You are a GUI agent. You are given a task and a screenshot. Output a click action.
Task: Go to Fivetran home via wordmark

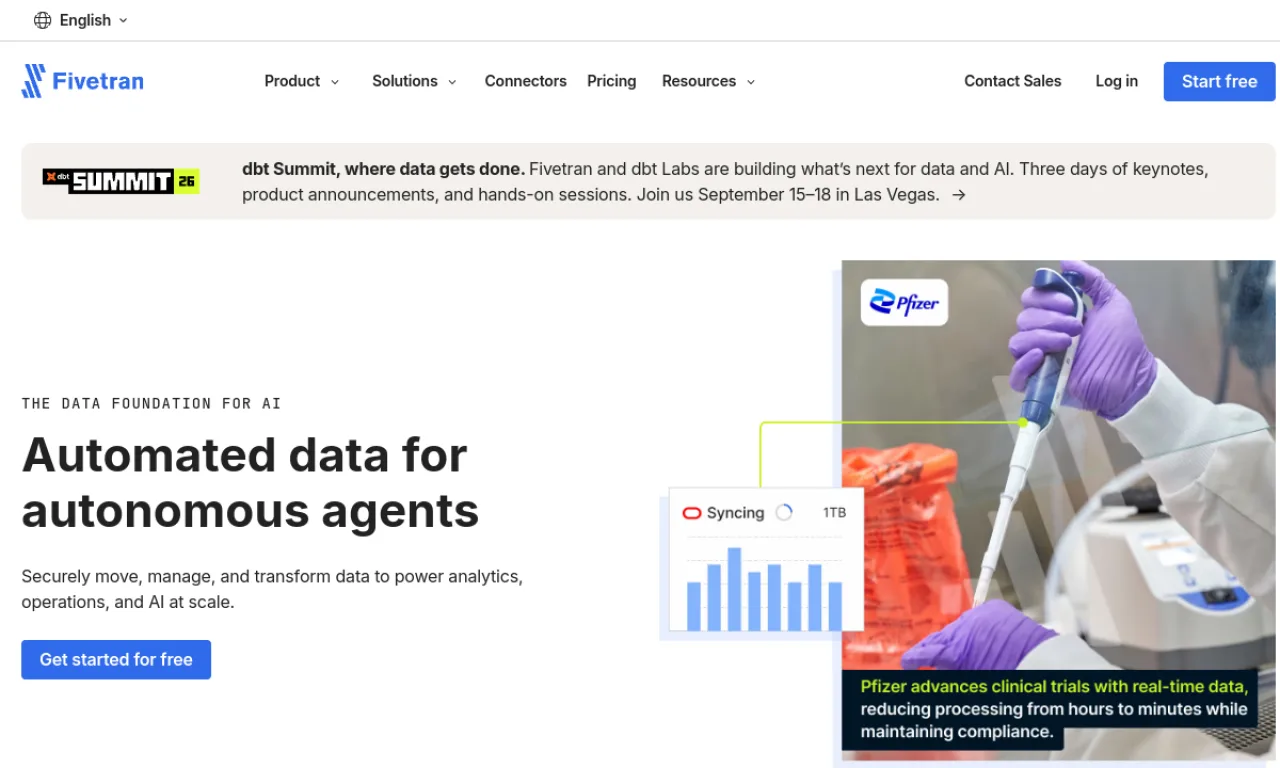click(x=97, y=81)
